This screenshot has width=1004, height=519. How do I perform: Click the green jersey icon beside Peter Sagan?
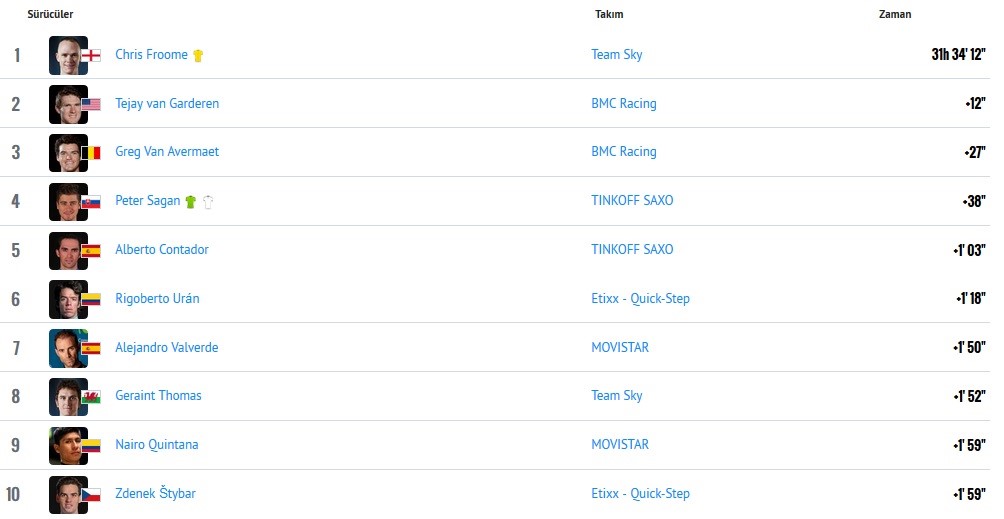[191, 201]
